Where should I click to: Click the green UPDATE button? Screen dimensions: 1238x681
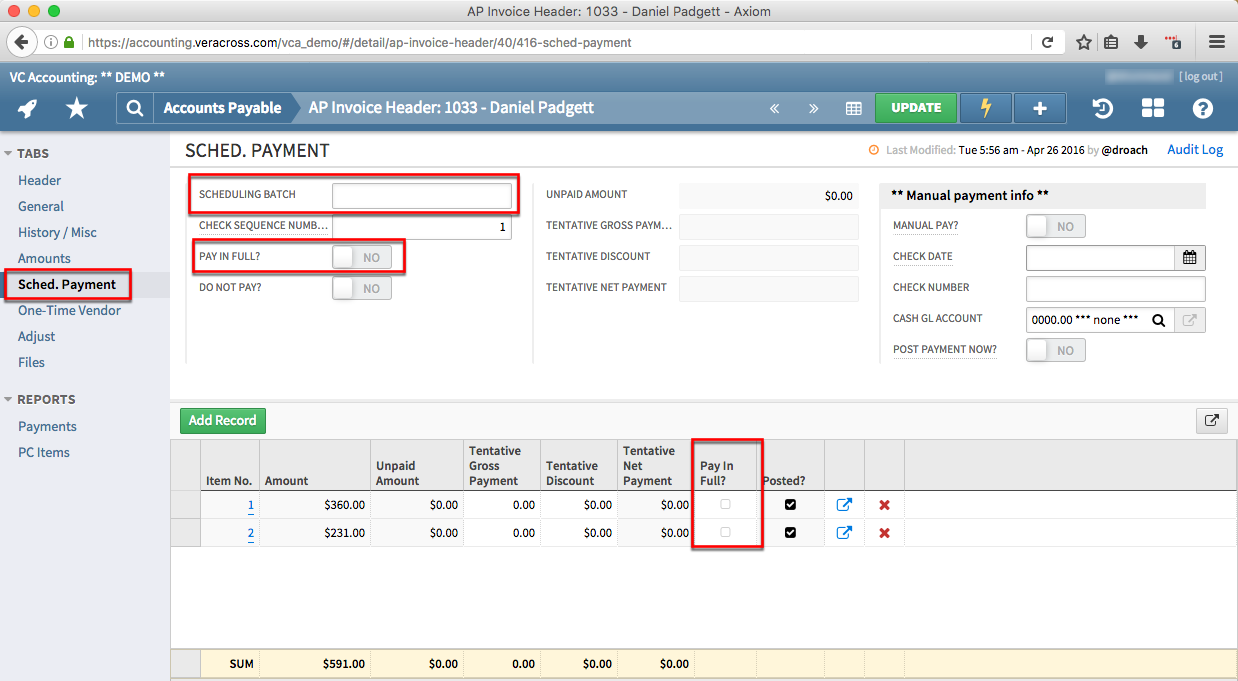click(916, 107)
